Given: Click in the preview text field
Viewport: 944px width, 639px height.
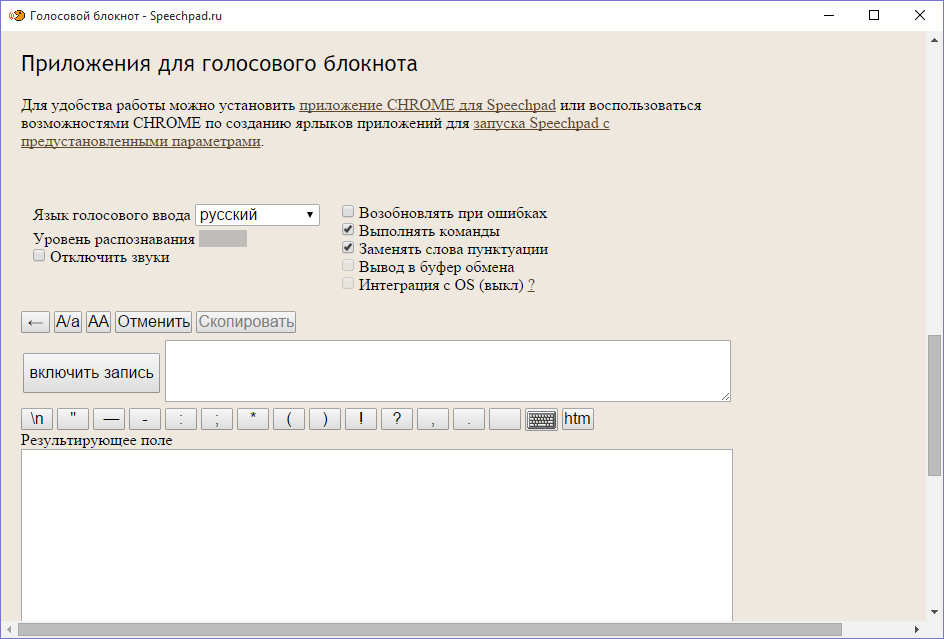Looking at the screenshot, I should [x=448, y=371].
